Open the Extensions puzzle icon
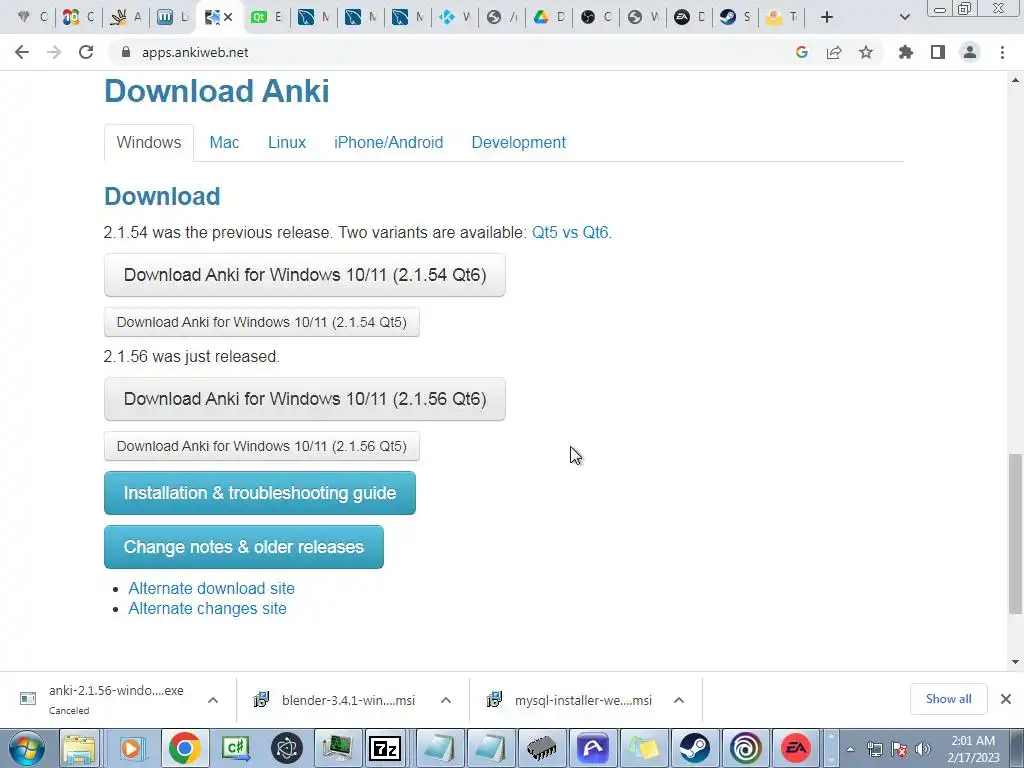The image size is (1024, 768). click(906, 52)
